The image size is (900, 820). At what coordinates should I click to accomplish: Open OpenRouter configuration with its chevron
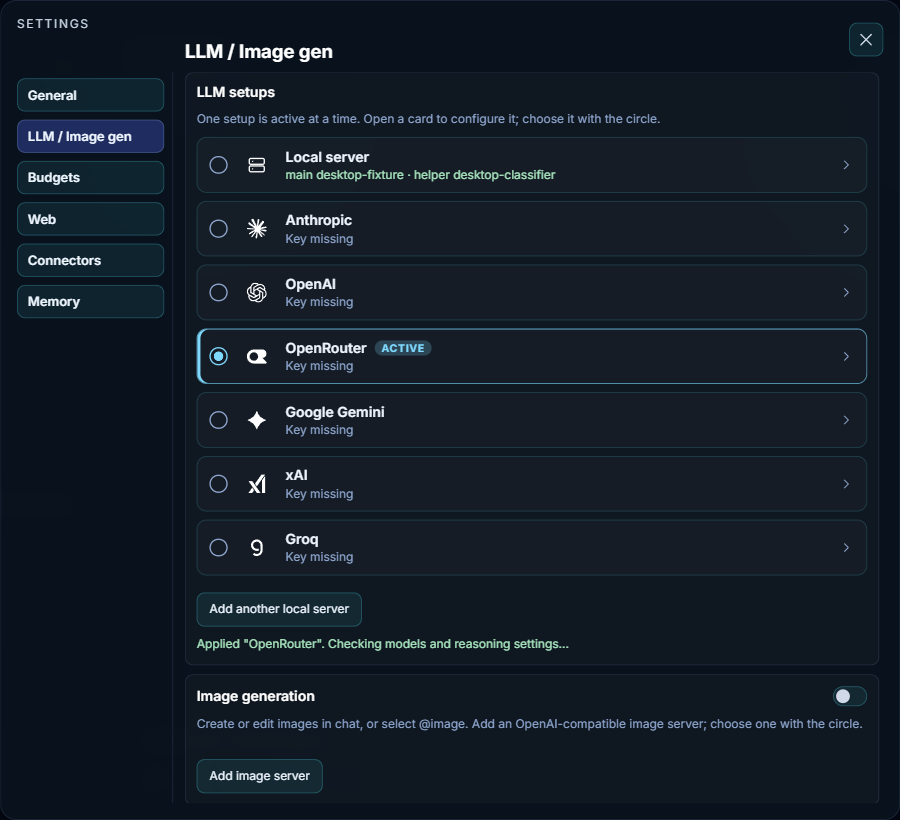click(846, 356)
